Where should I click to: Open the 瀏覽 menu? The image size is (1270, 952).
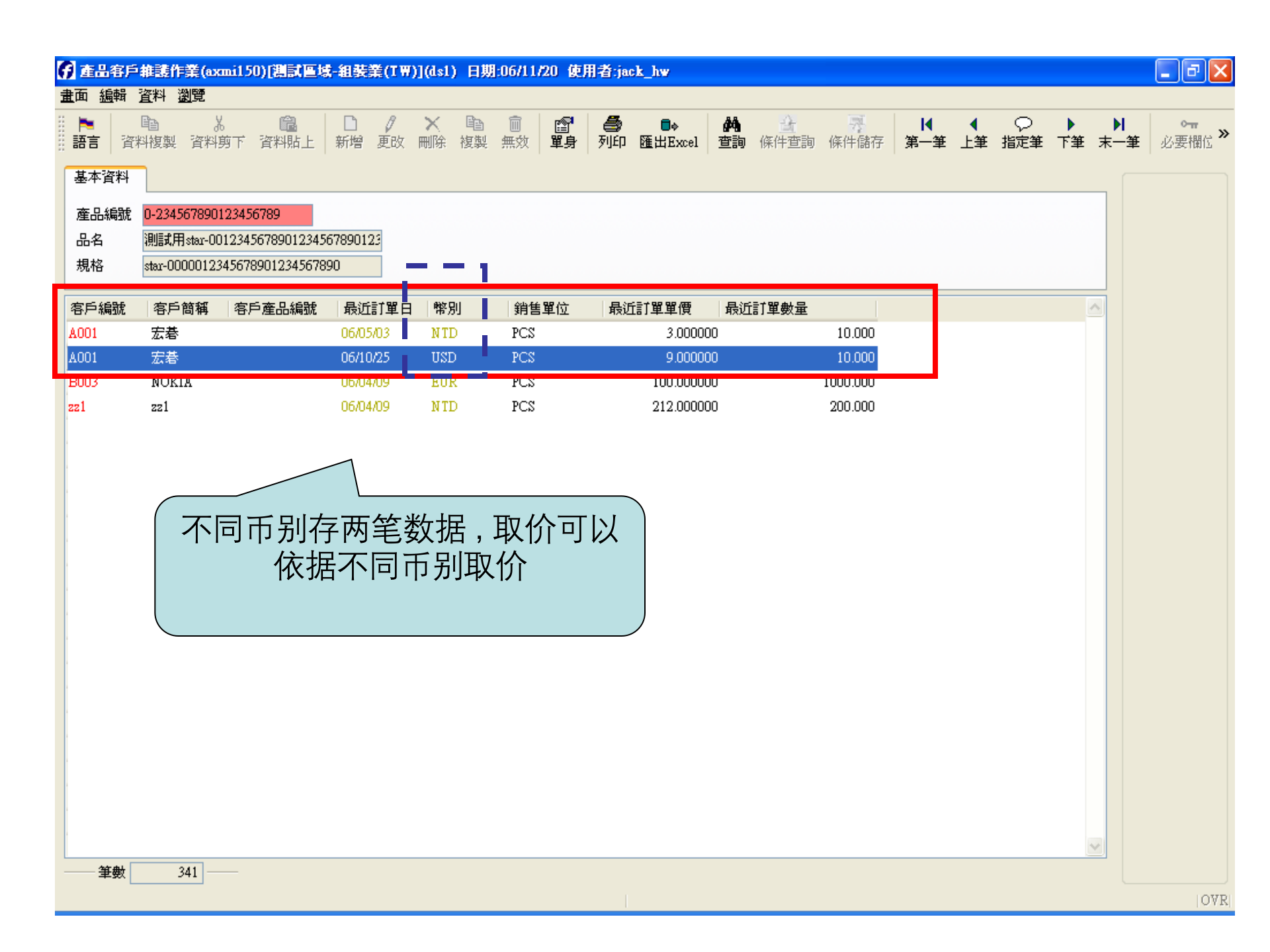(x=191, y=96)
